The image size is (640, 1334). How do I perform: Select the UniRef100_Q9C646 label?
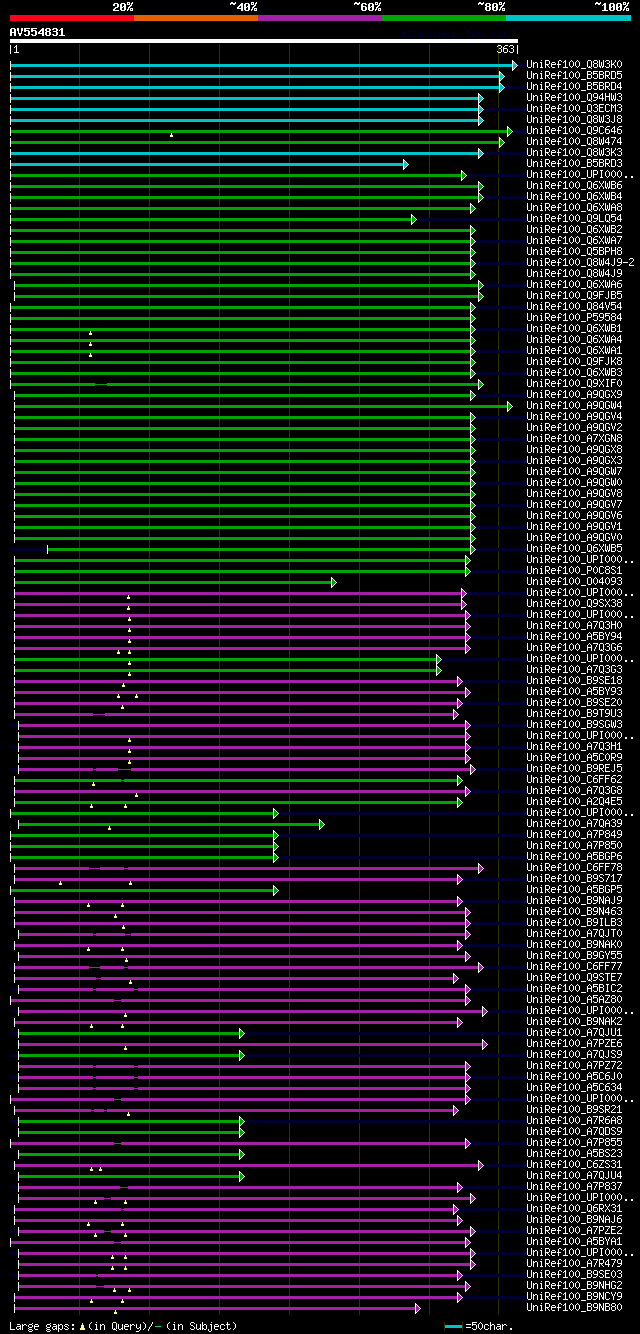click(575, 130)
